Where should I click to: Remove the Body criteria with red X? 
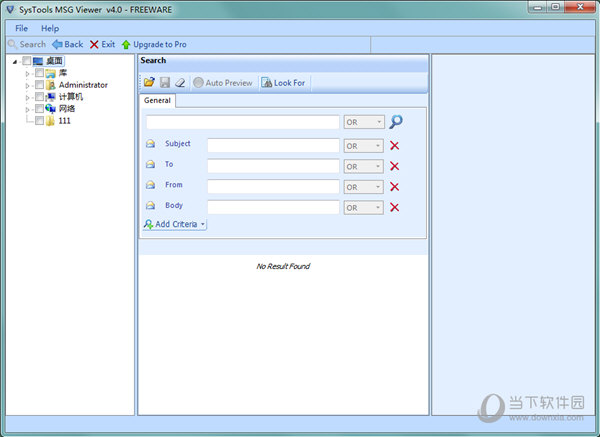(394, 208)
